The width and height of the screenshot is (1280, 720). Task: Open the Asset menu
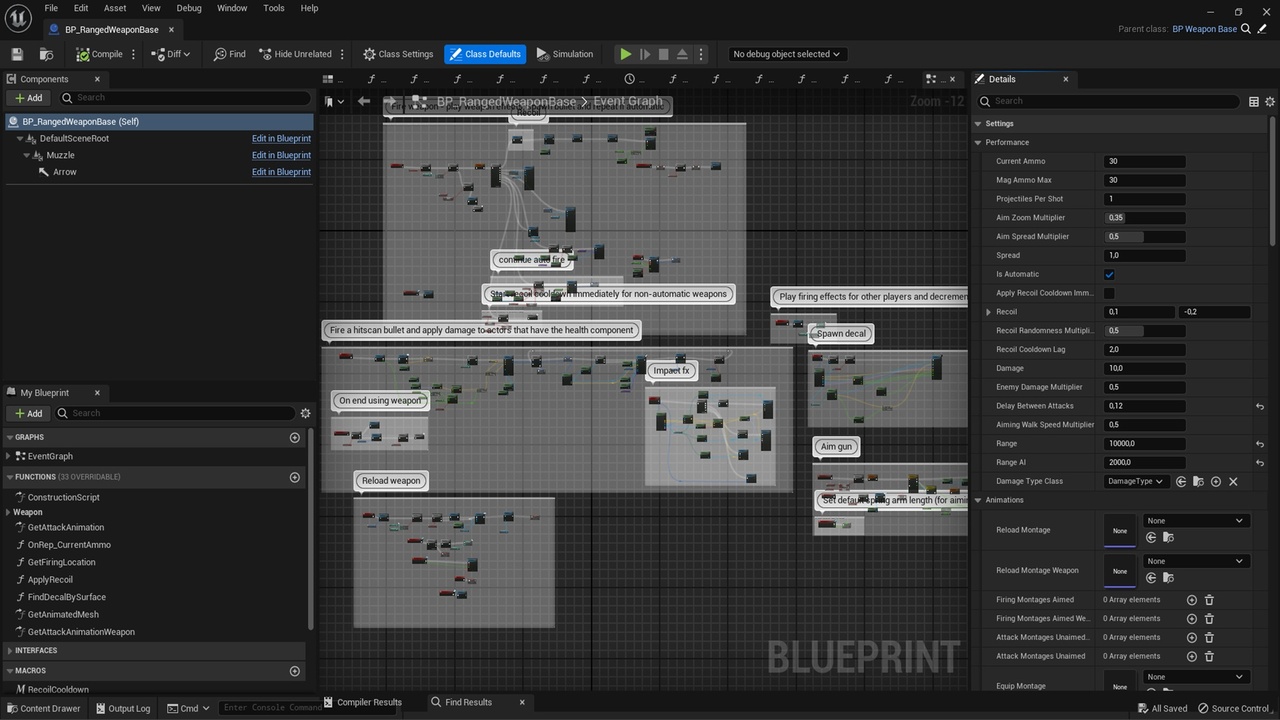point(115,8)
